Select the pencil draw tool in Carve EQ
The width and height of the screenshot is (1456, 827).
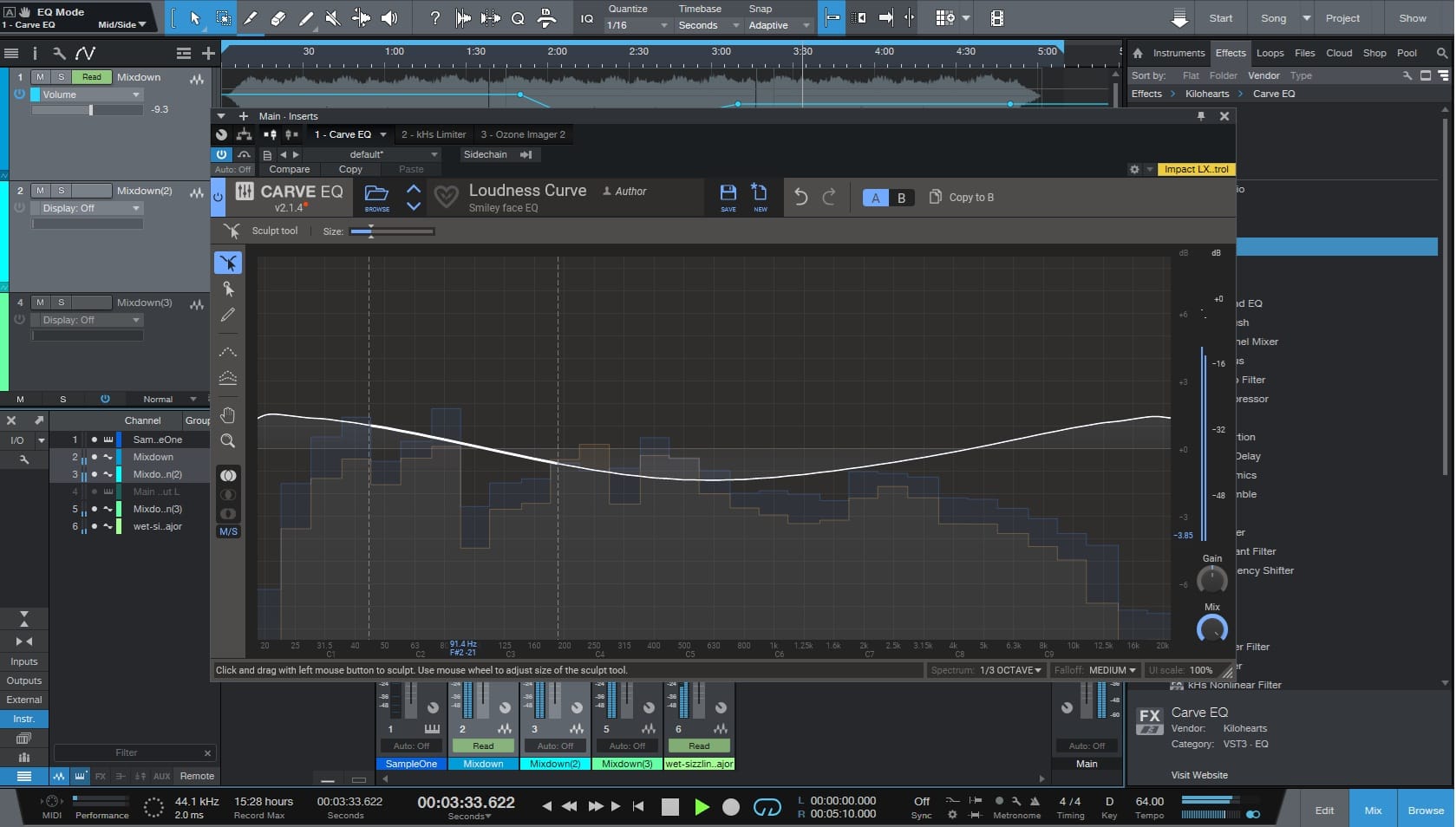[228, 316]
